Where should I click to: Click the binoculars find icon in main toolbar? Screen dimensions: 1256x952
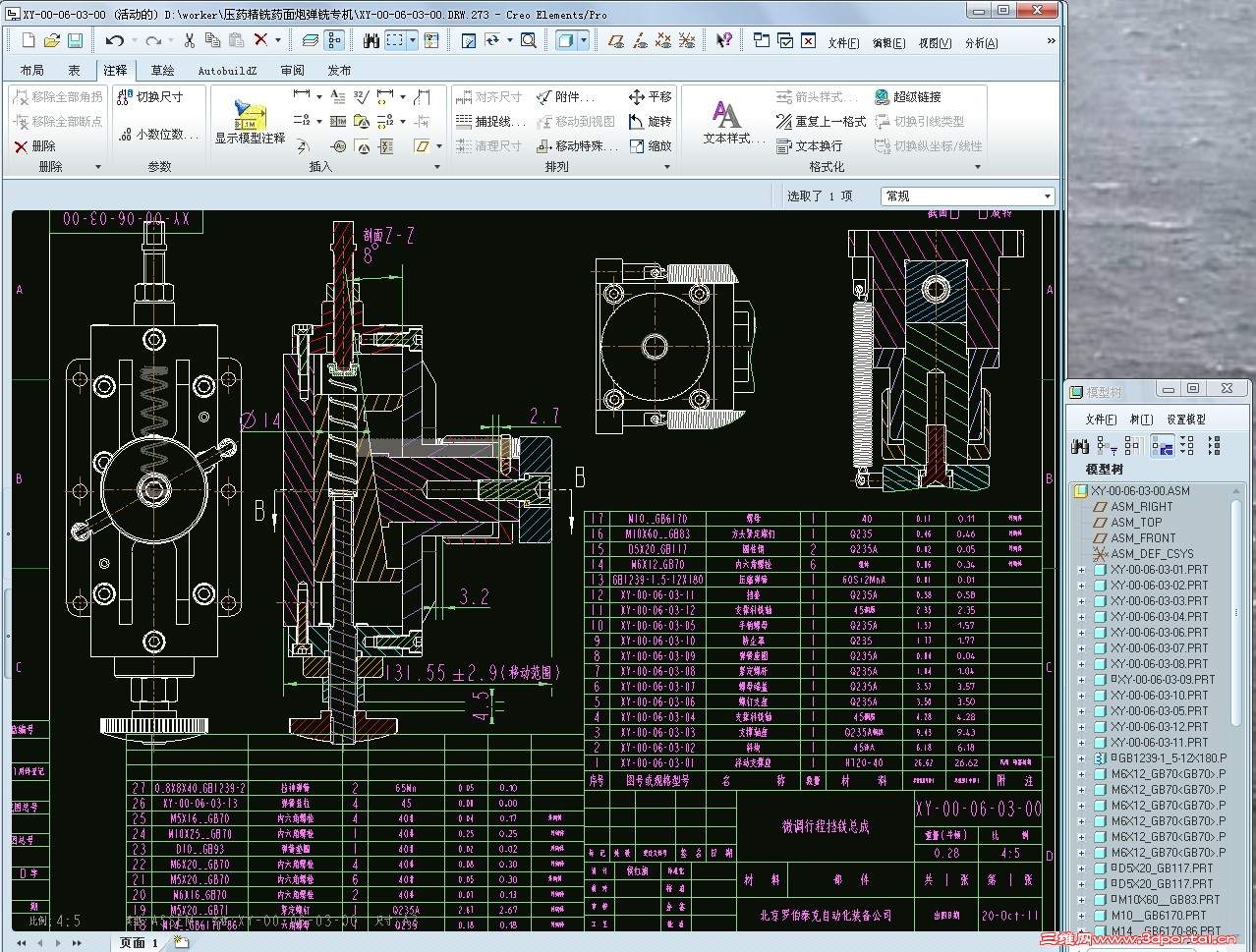coord(371,40)
